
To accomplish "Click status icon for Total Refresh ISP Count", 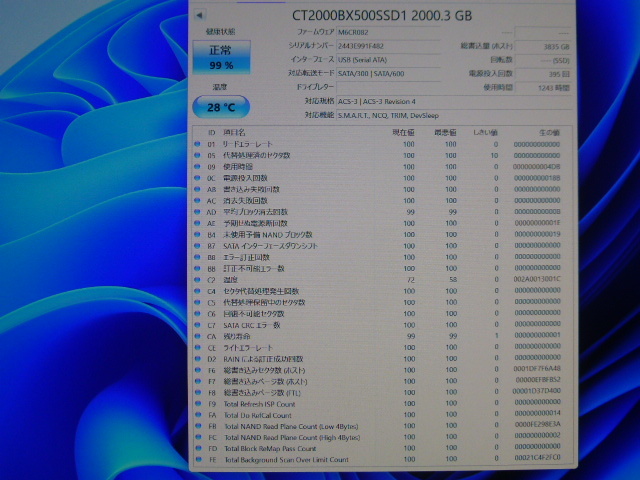I will (x=198, y=404).
